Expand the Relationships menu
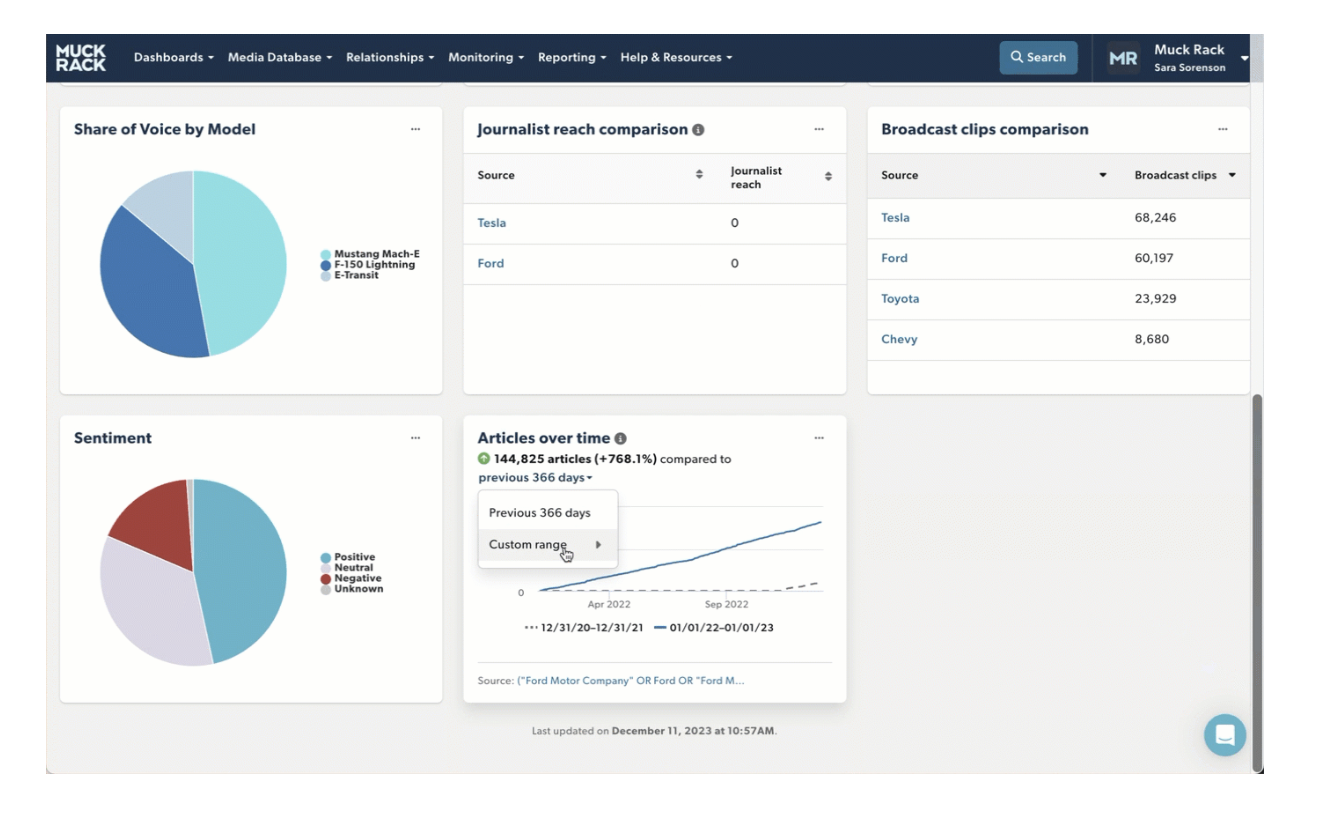 390,57
